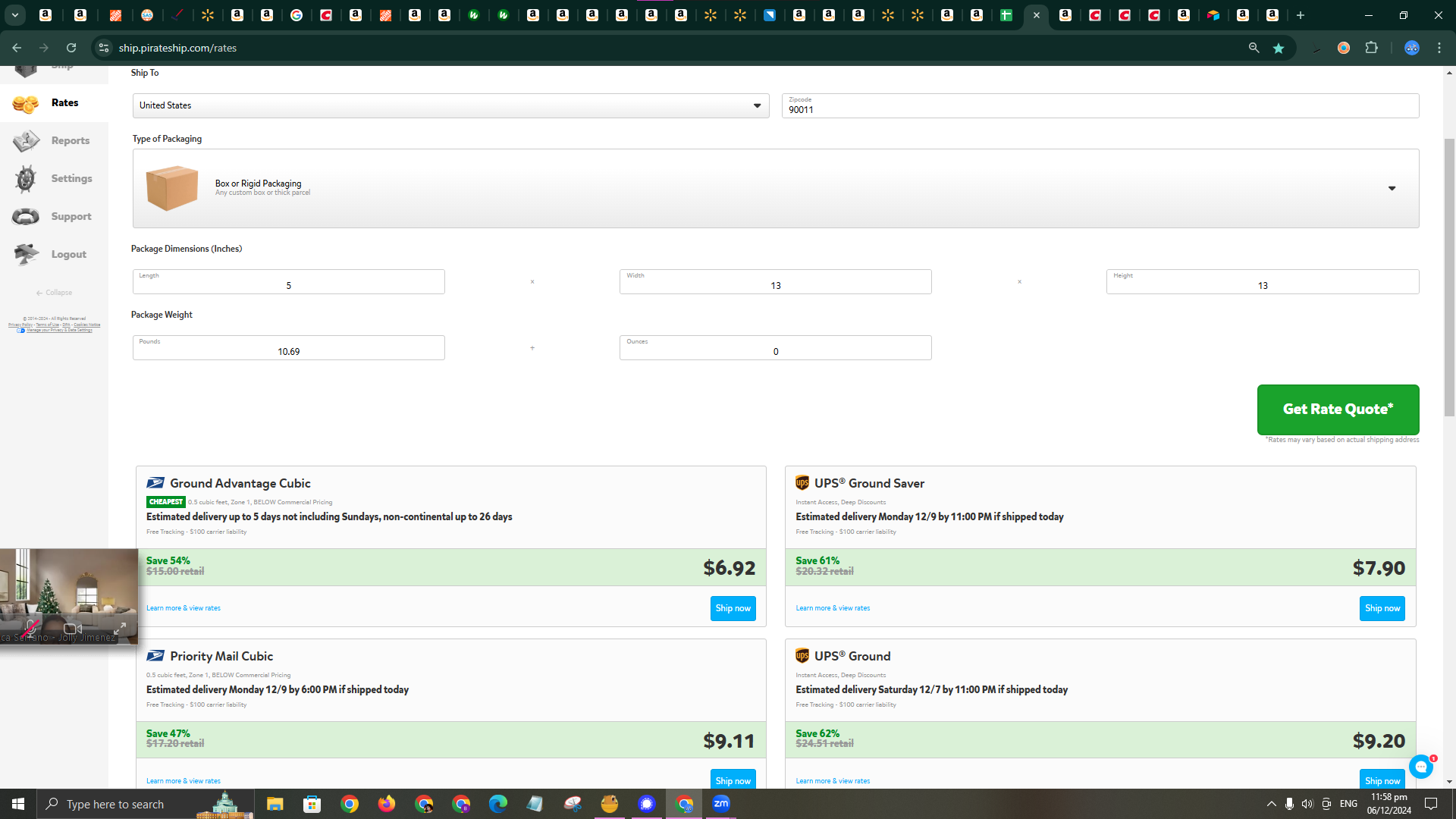Click the Zipcode field showing 90011
The width and height of the screenshot is (1456, 819).
pos(1100,105)
